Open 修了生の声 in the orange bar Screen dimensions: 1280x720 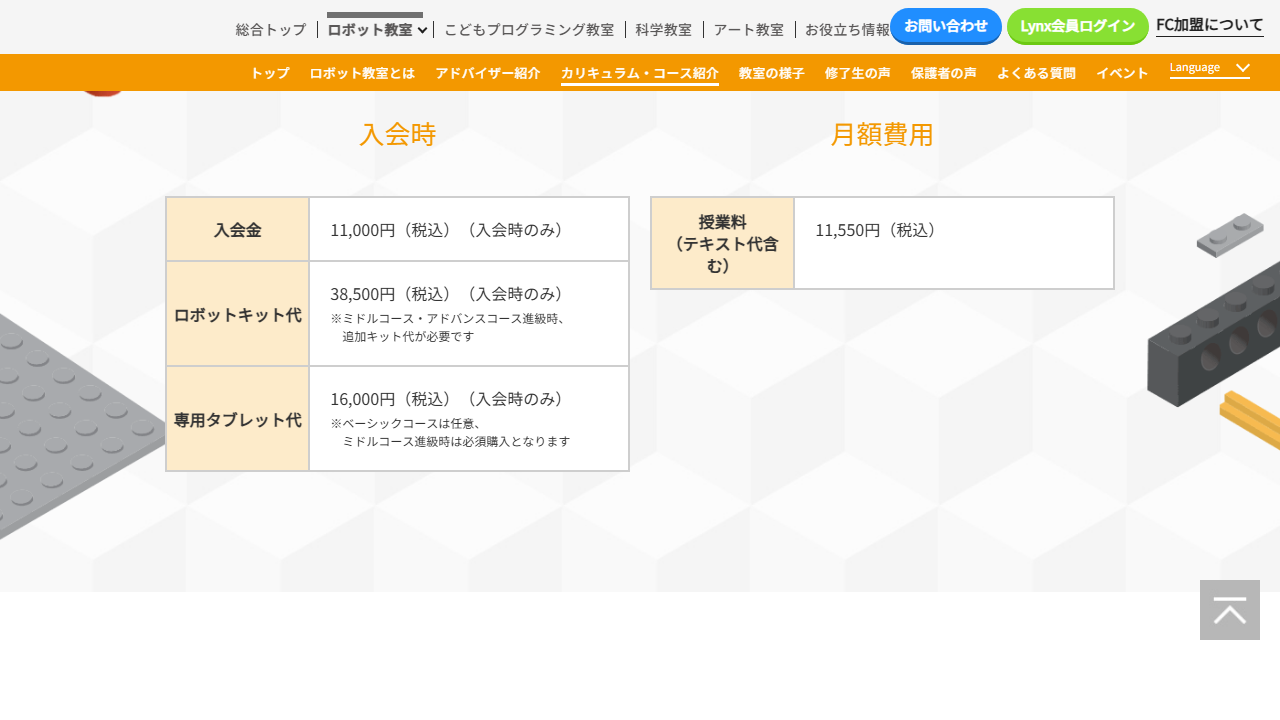pos(858,73)
